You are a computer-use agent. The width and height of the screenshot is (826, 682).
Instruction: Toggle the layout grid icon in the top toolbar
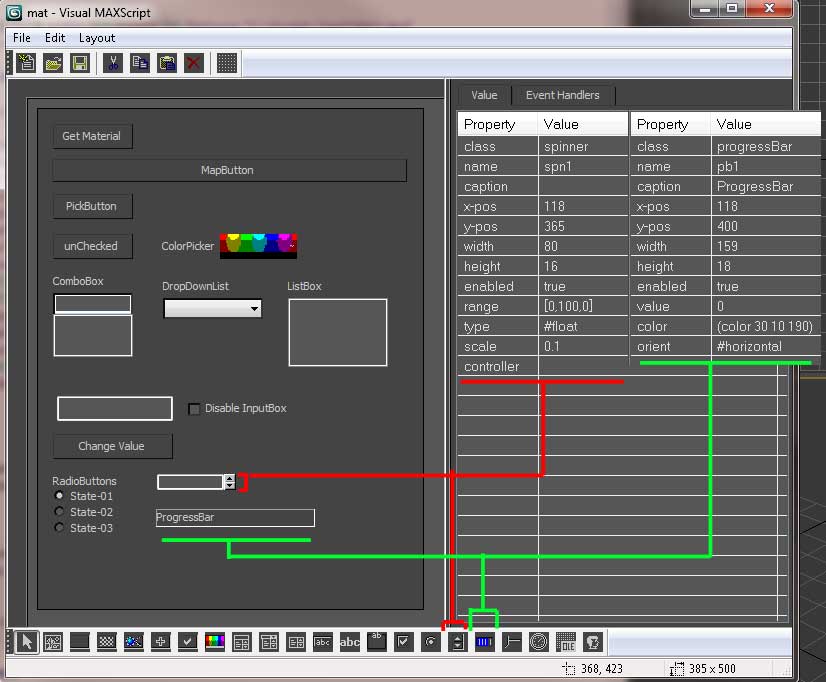point(227,63)
